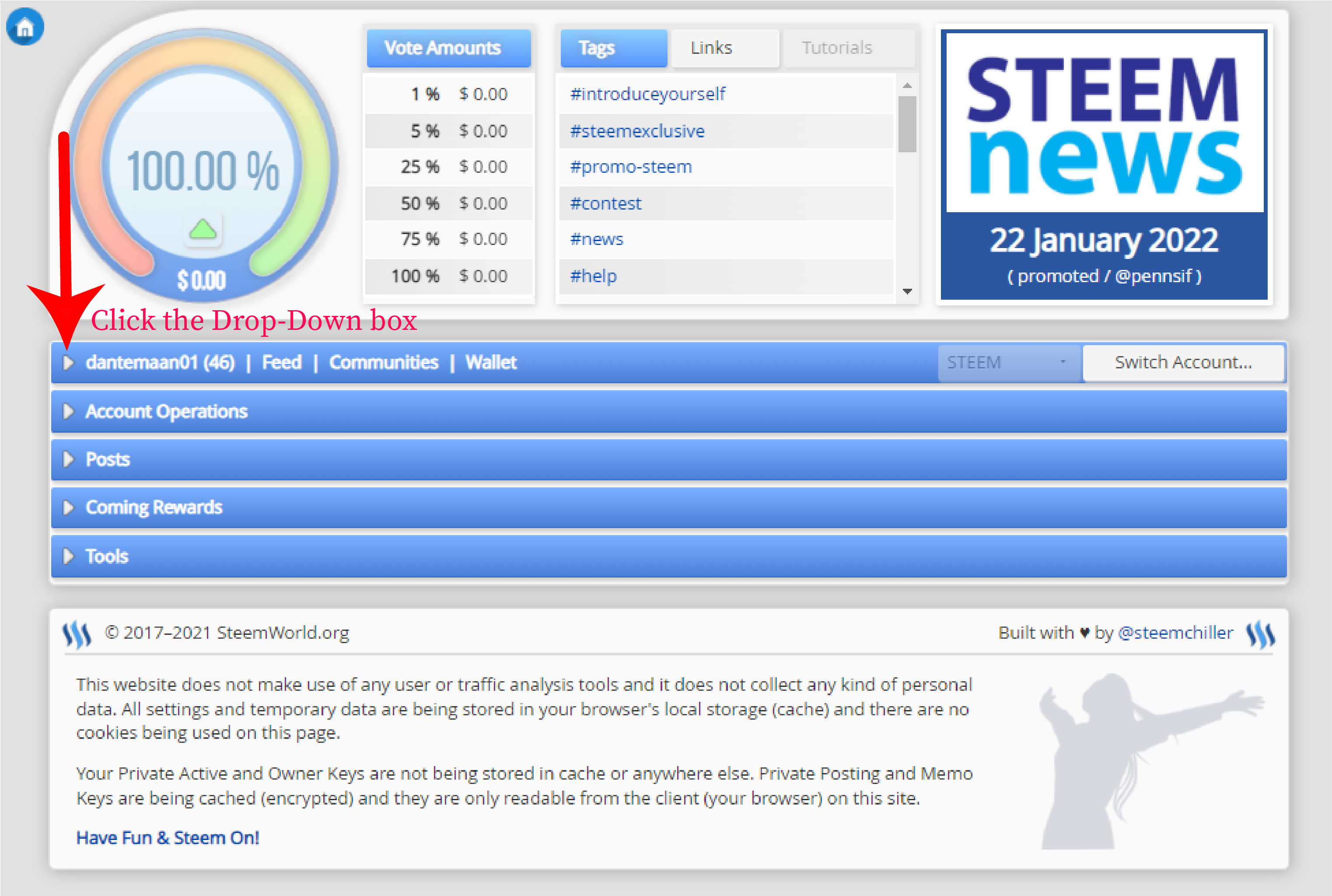1332x896 pixels.
Task: Open the Tutorials tab
Action: pos(848,48)
